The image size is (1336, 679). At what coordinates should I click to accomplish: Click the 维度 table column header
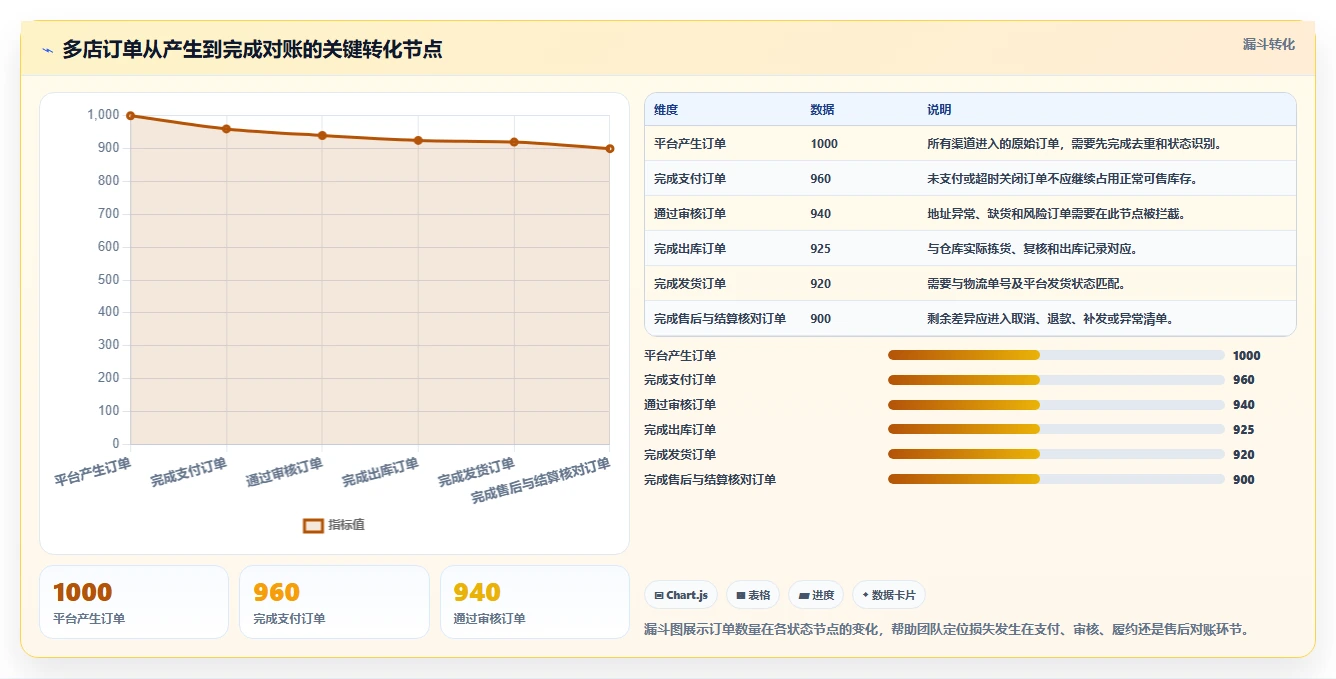click(666, 110)
